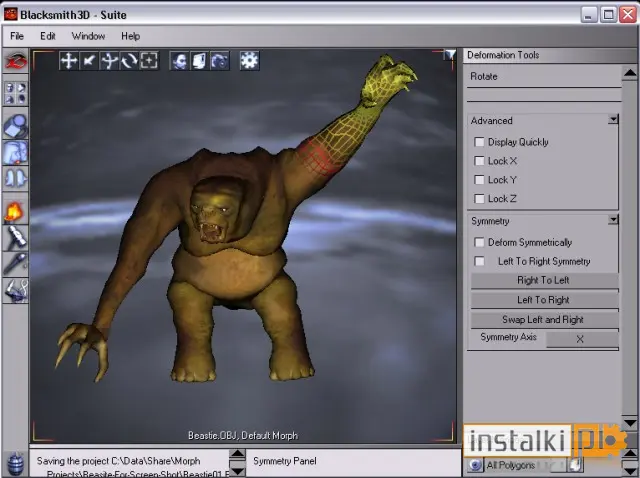Image resolution: width=640 pixels, height=478 pixels.
Task: Tick the Lock Y checkbox
Action: tap(479, 180)
